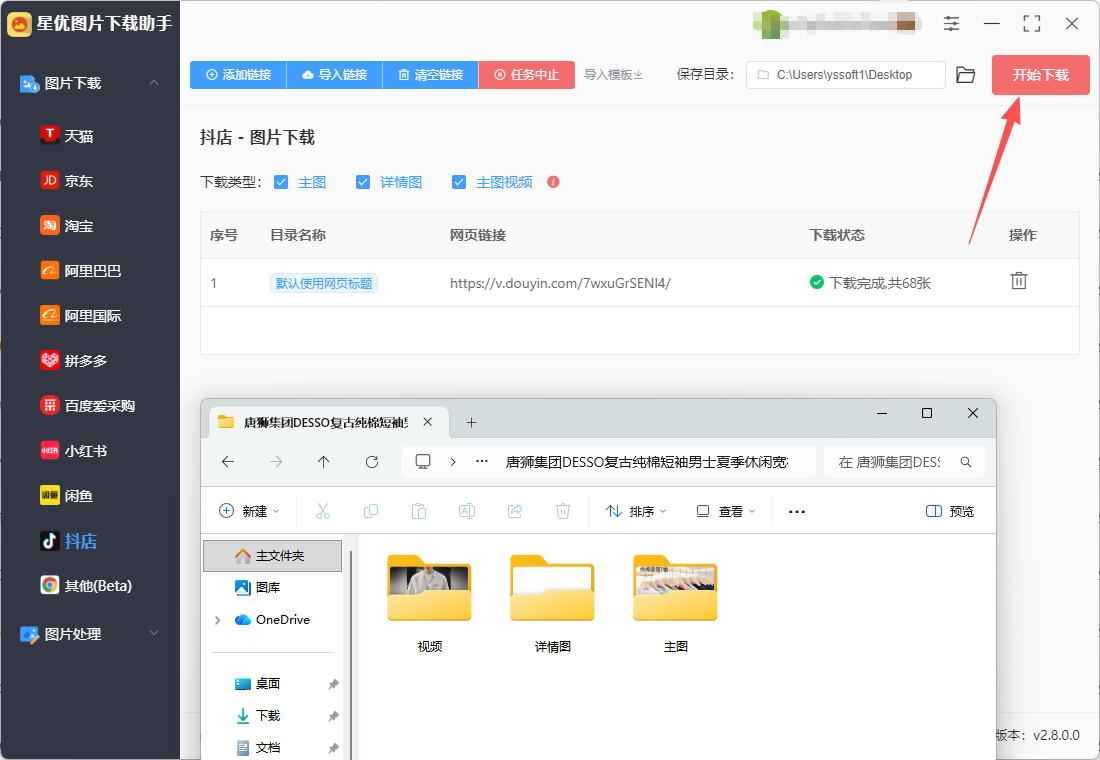1100x760 pixels.
Task: Choose 拼多多 from the sidebar
Action: click(x=74, y=360)
